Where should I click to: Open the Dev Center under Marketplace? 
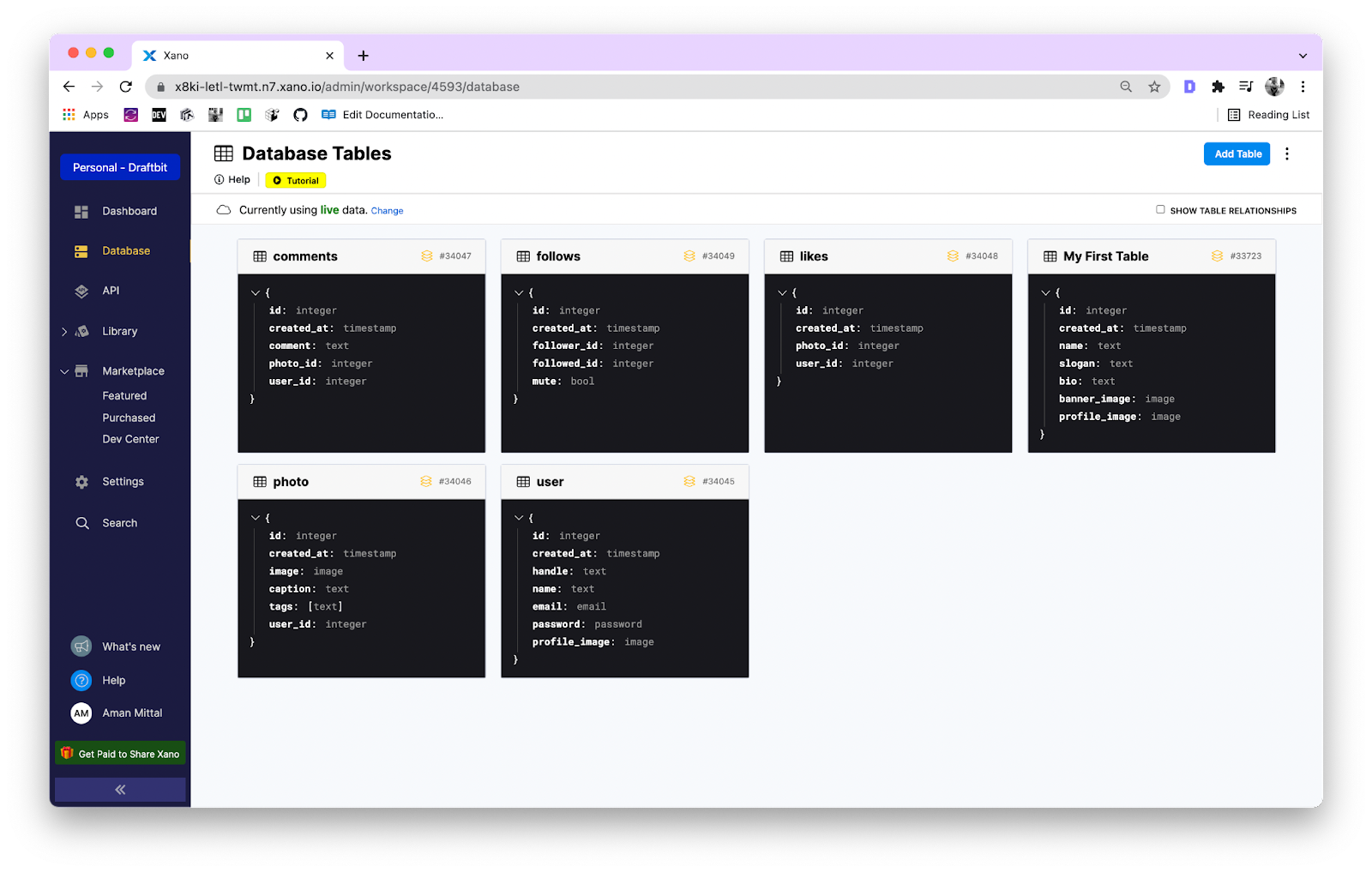click(130, 439)
